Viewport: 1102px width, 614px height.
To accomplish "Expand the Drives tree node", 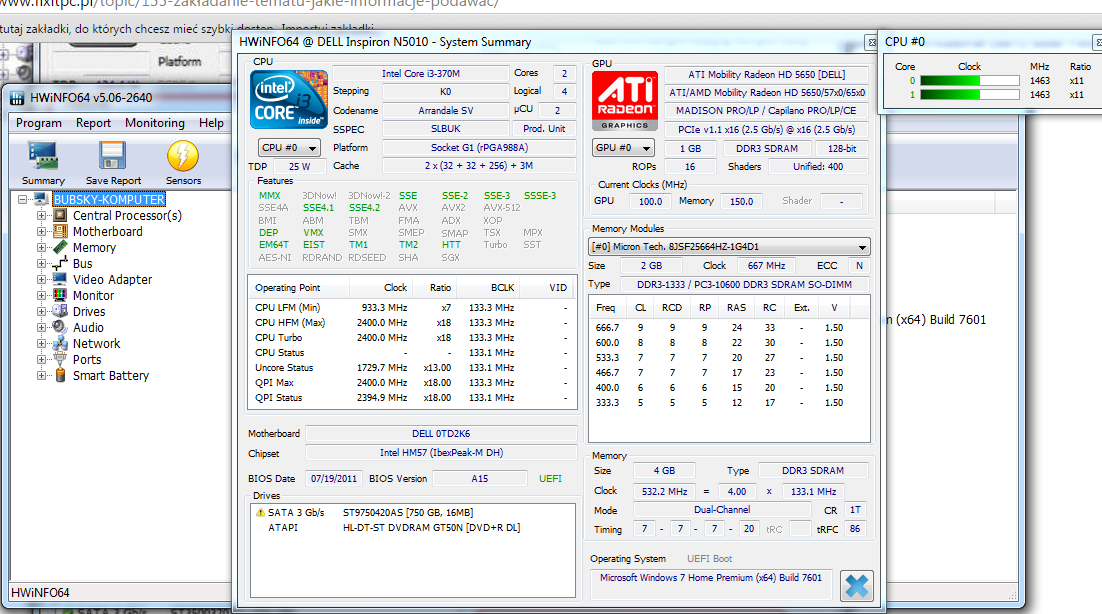I will pyautogui.click(x=41, y=311).
